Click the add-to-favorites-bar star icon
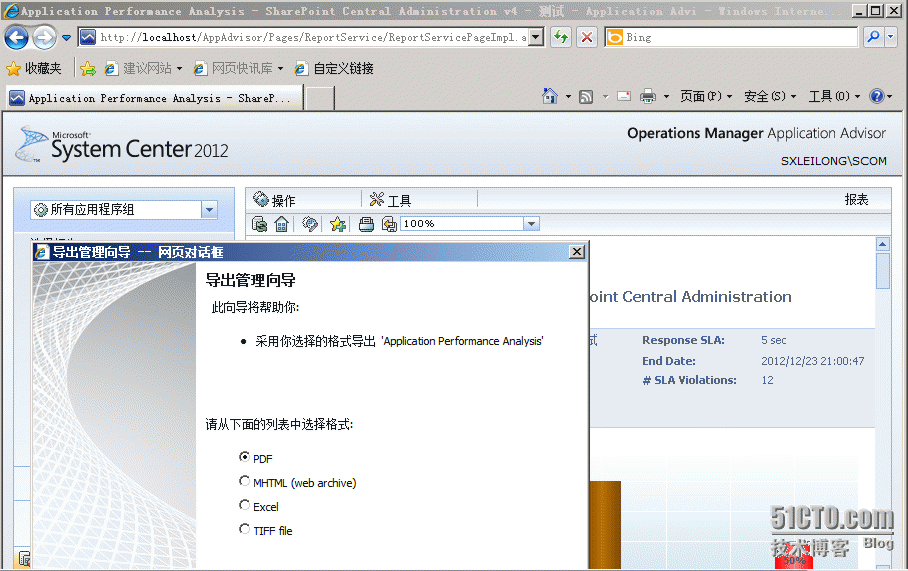Viewport: 908px width, 571px height. pyautogui.click(x=88, y=69)
